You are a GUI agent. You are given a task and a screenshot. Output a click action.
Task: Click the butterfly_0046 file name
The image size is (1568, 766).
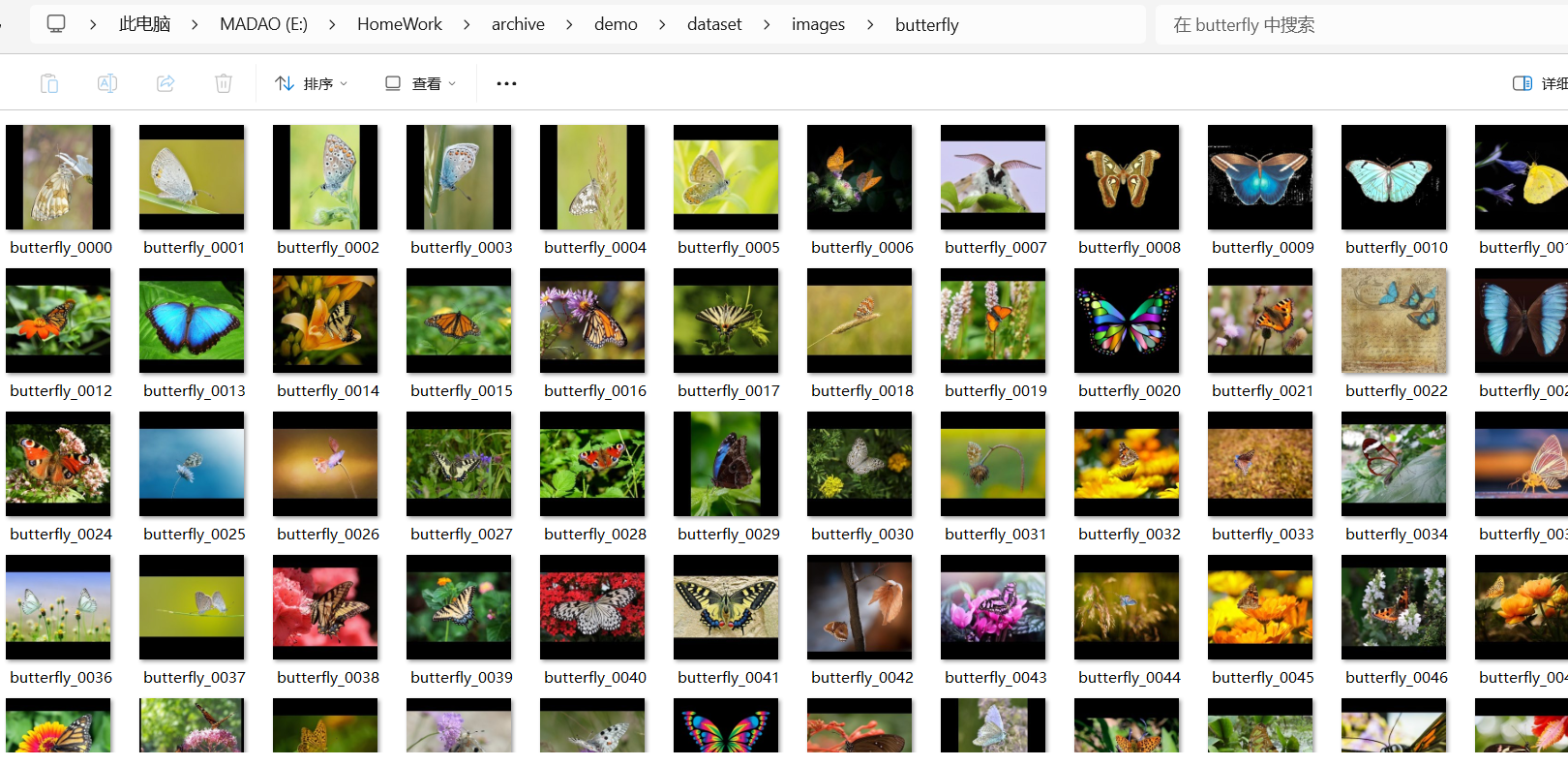click(1397, 678)
